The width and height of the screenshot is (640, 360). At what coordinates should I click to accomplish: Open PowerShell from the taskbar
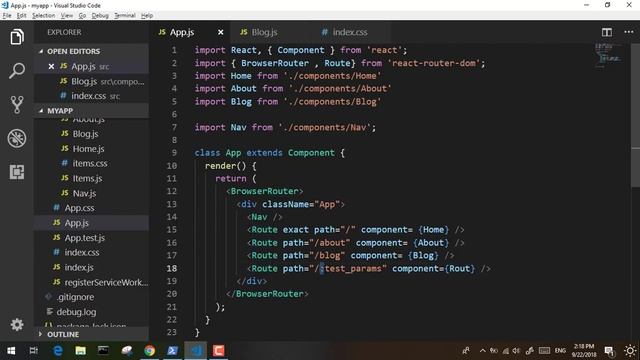(x=172, y=351)
